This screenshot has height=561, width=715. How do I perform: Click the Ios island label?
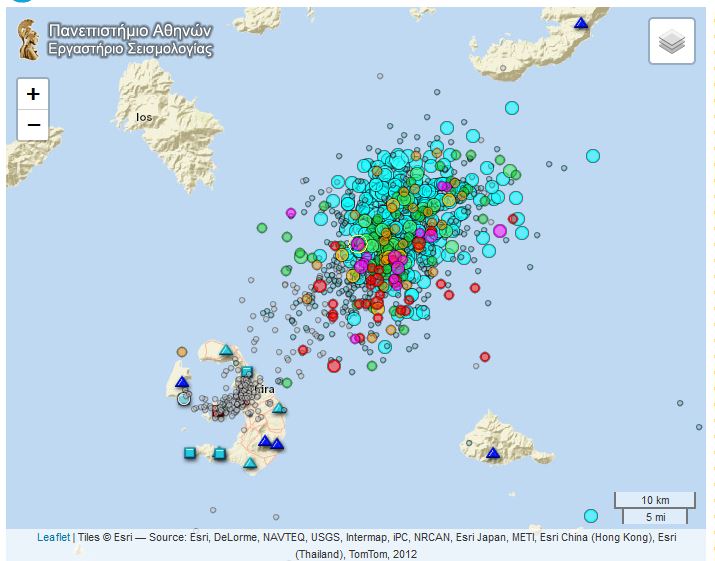pos(144,118)
